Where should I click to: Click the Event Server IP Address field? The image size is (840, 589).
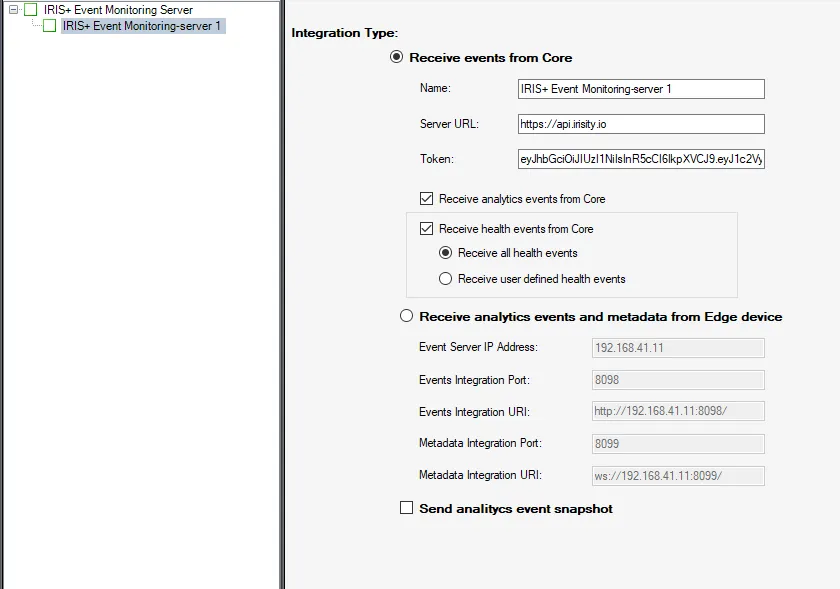coord(678,348)
